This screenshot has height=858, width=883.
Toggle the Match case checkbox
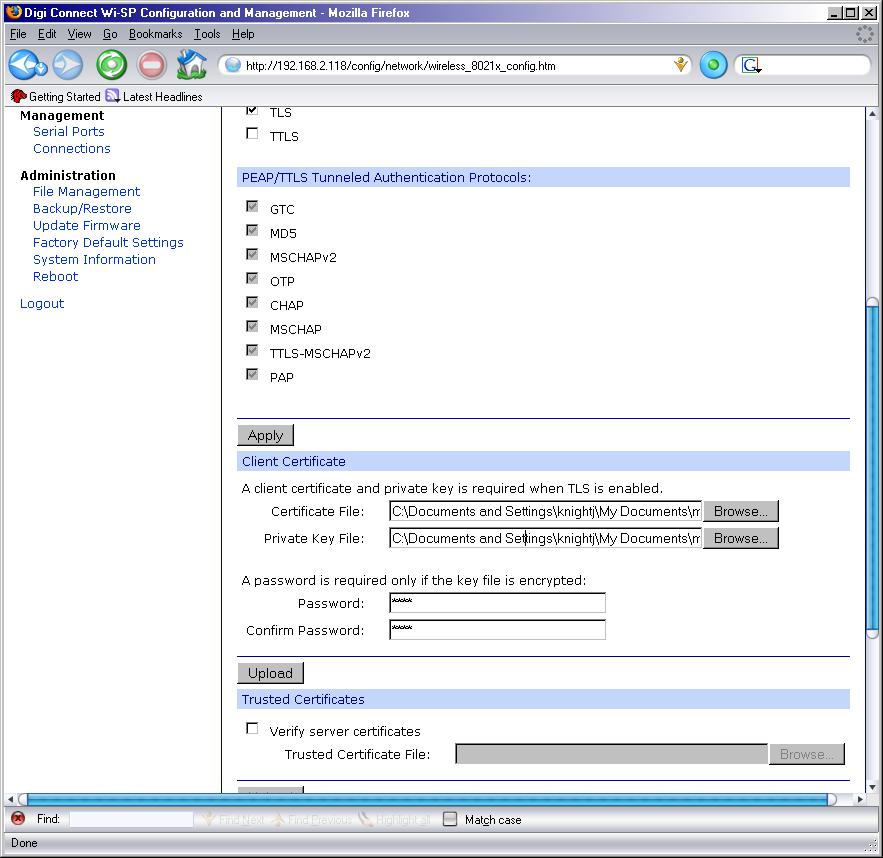coord(450,819)
